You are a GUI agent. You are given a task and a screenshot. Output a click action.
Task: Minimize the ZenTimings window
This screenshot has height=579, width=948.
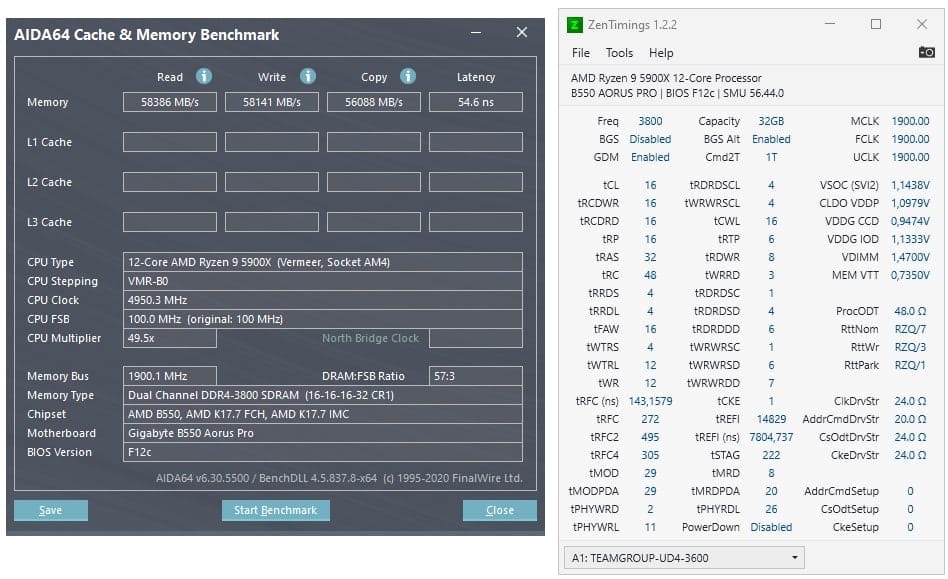(x=830, y=24)
